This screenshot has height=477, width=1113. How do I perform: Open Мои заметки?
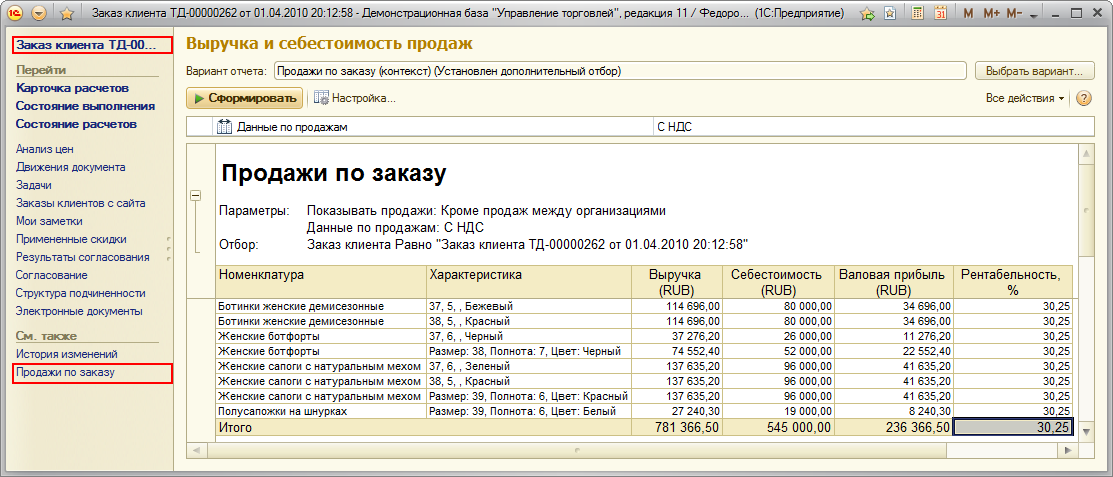[x=49, y=221]
